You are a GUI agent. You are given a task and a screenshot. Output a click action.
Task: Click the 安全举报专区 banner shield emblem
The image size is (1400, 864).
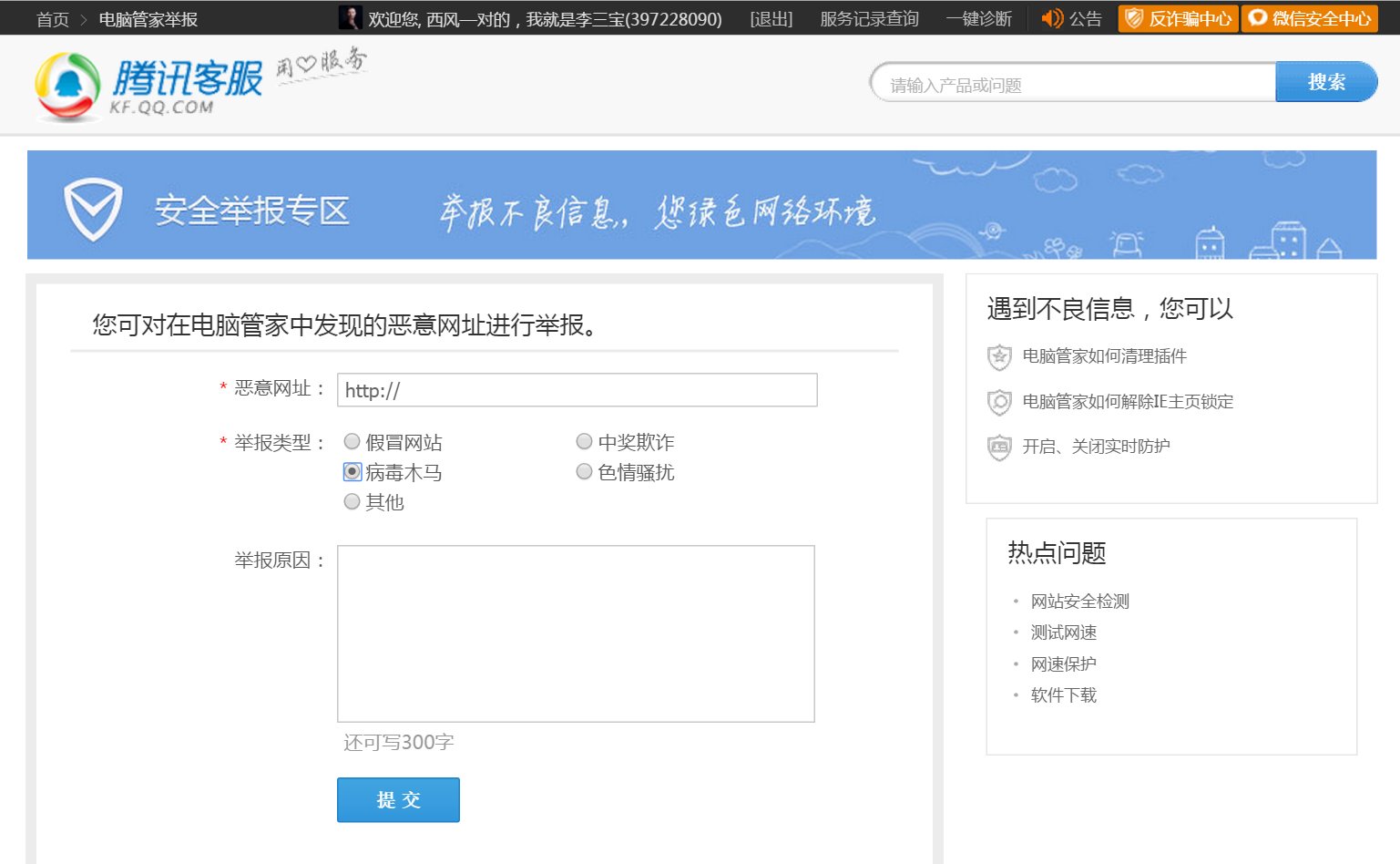(92, 208)
